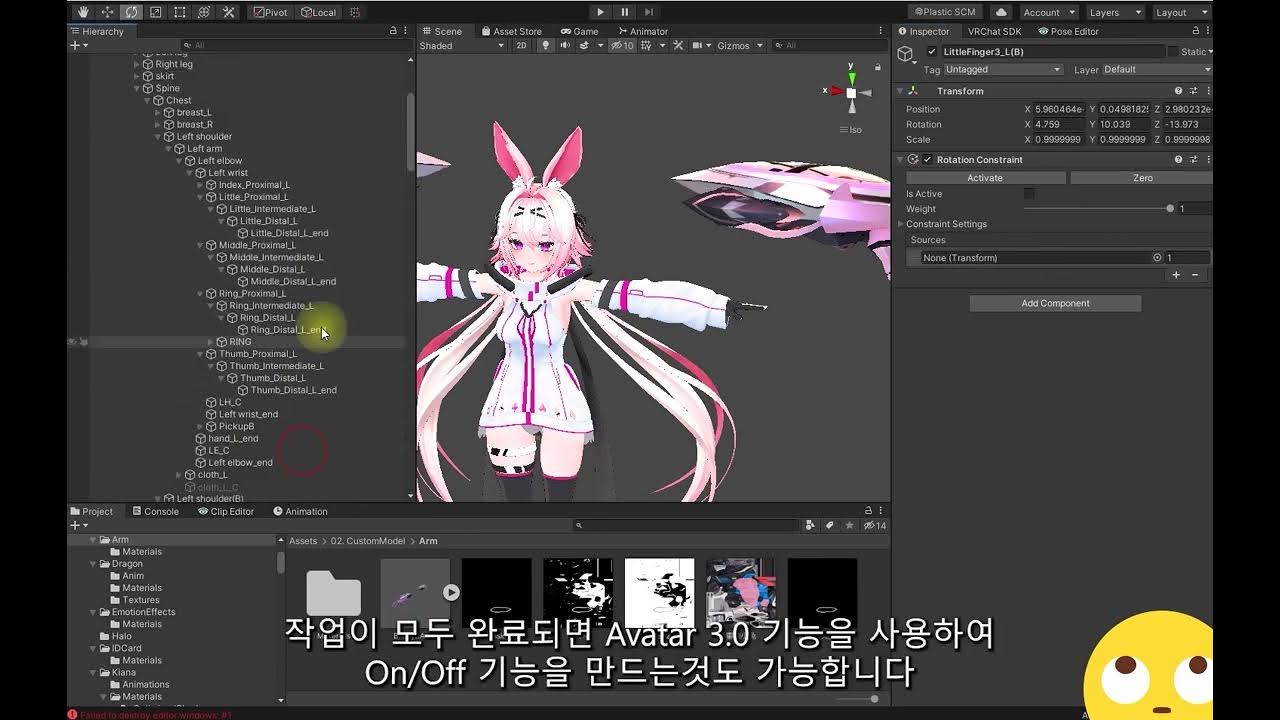1280x720 pixels.
Task: Remove a source with minus button
Action: pyautogui.click(x=1196, y=274)
